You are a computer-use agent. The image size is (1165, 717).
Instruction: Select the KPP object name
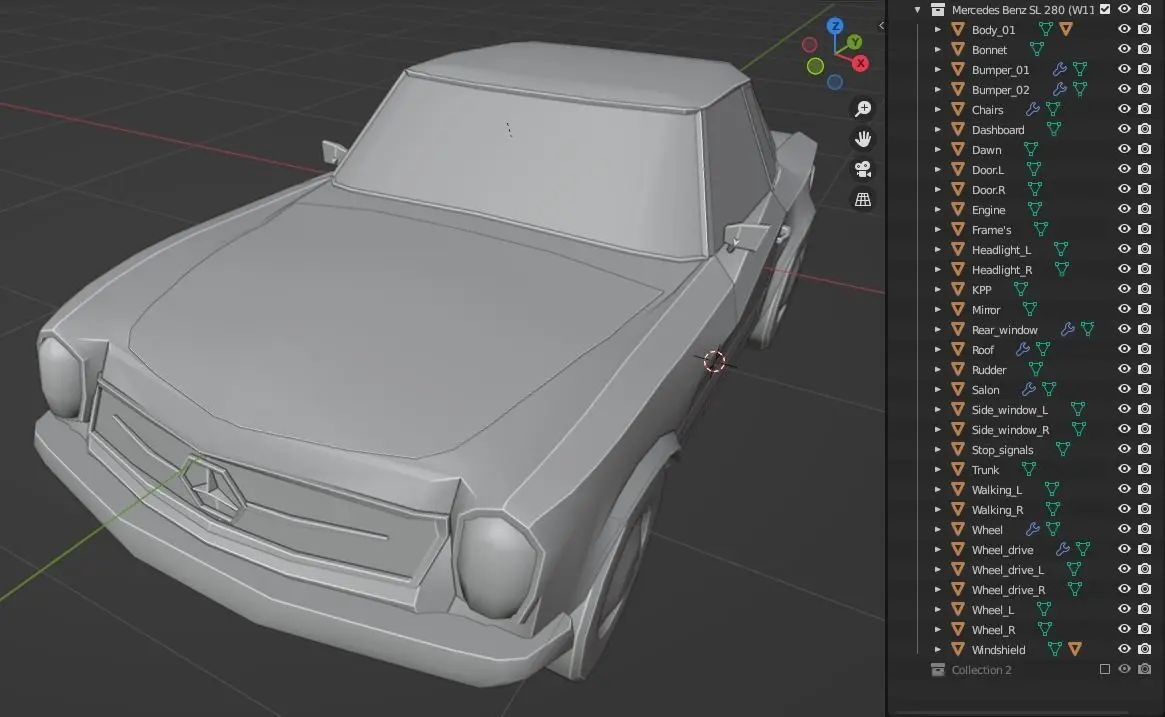981,290
